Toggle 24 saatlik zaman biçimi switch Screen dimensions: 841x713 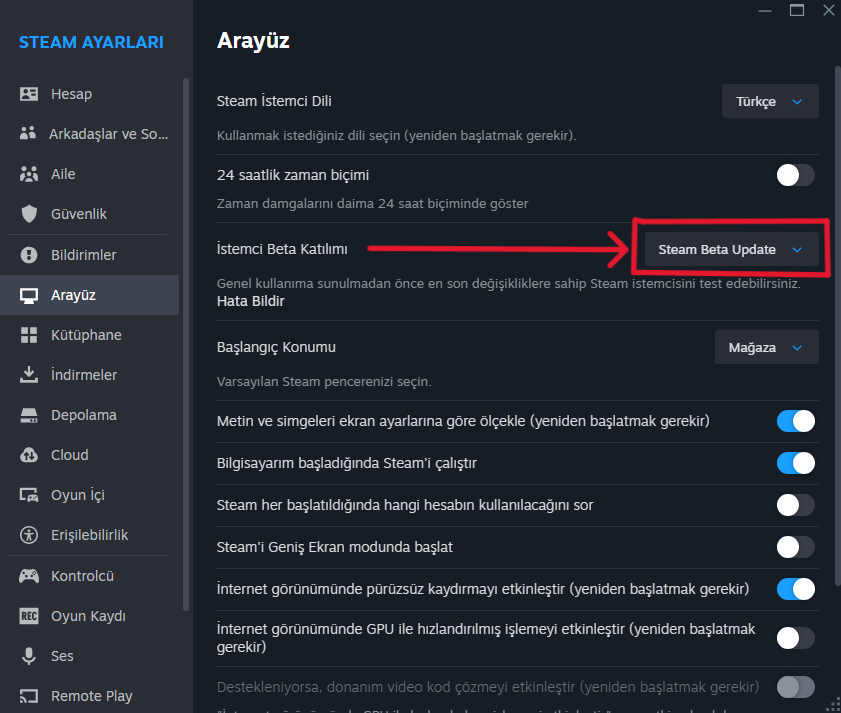coord(795,175)
